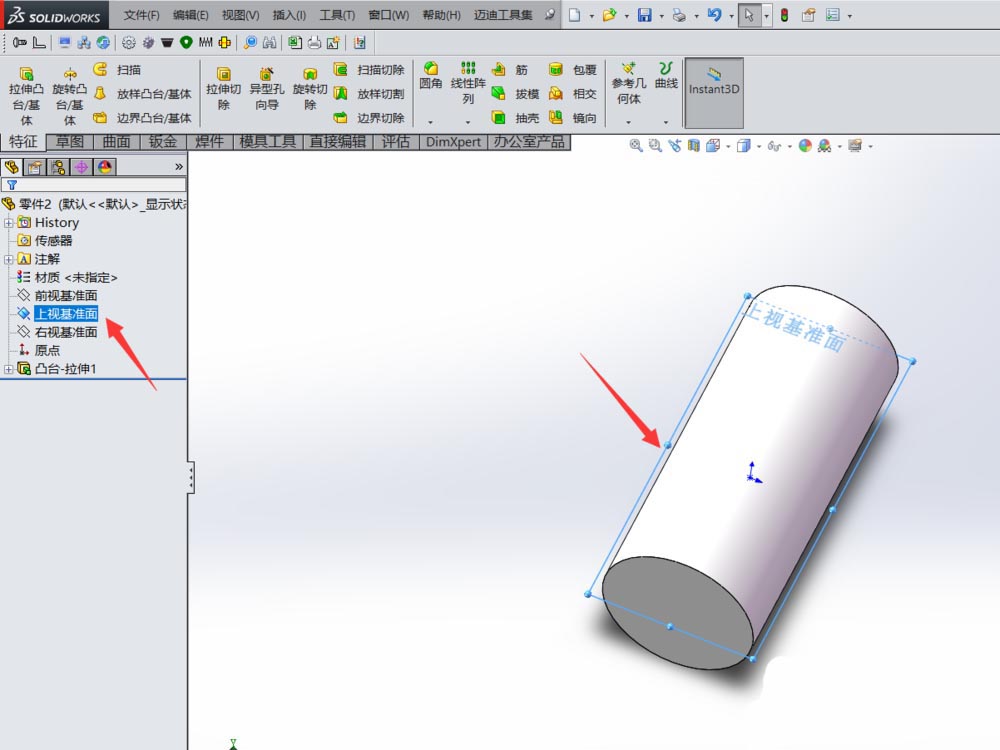1000x750 pixels.
Task: Open the DisplayManager color sphere tab
Action: 105,167
